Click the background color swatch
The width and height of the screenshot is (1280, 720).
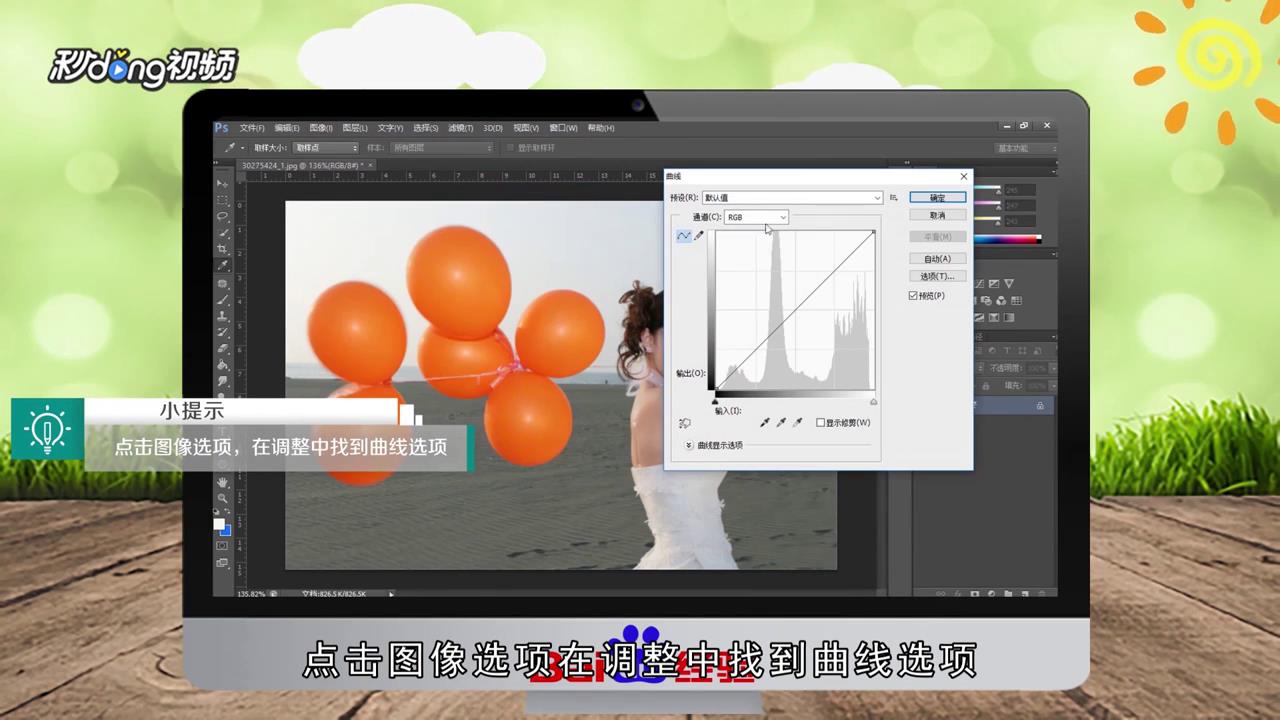pos(227,531)
